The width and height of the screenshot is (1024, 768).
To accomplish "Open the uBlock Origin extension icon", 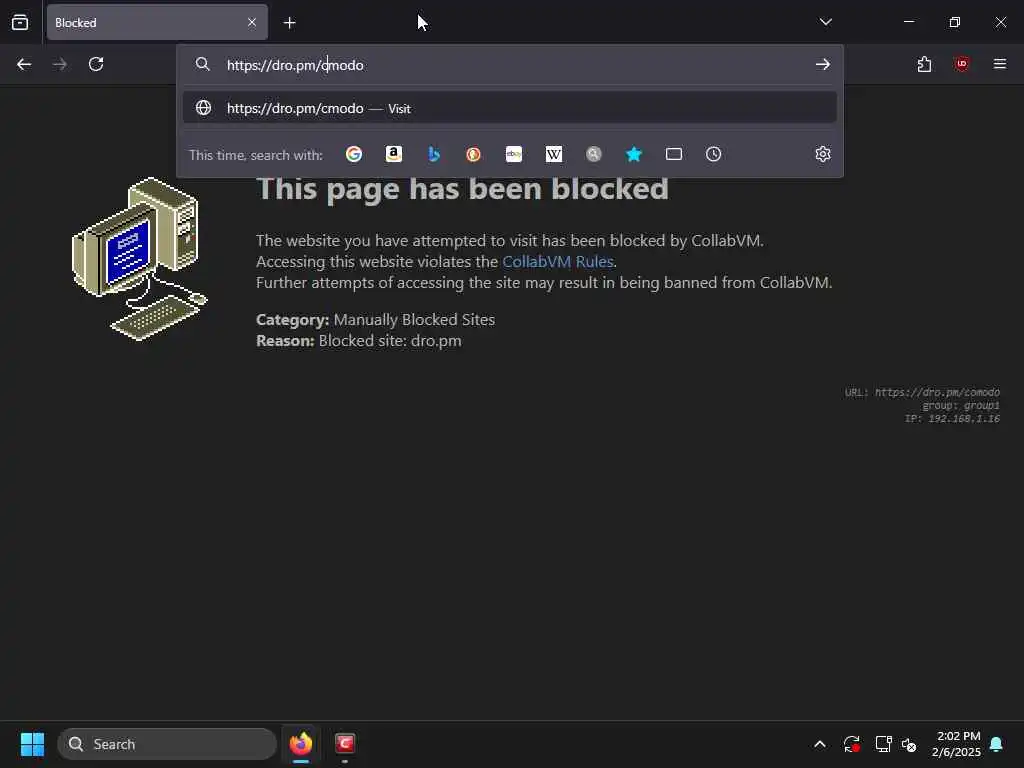I will (962, 64).
